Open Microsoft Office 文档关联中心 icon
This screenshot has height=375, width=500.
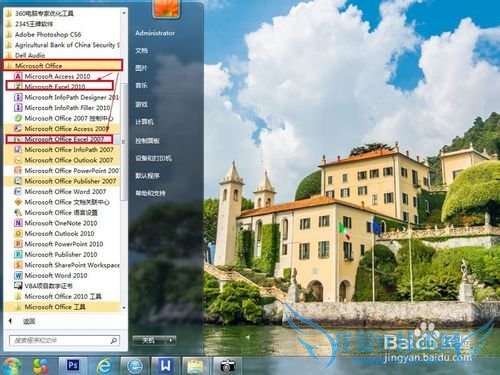point(18,202)
